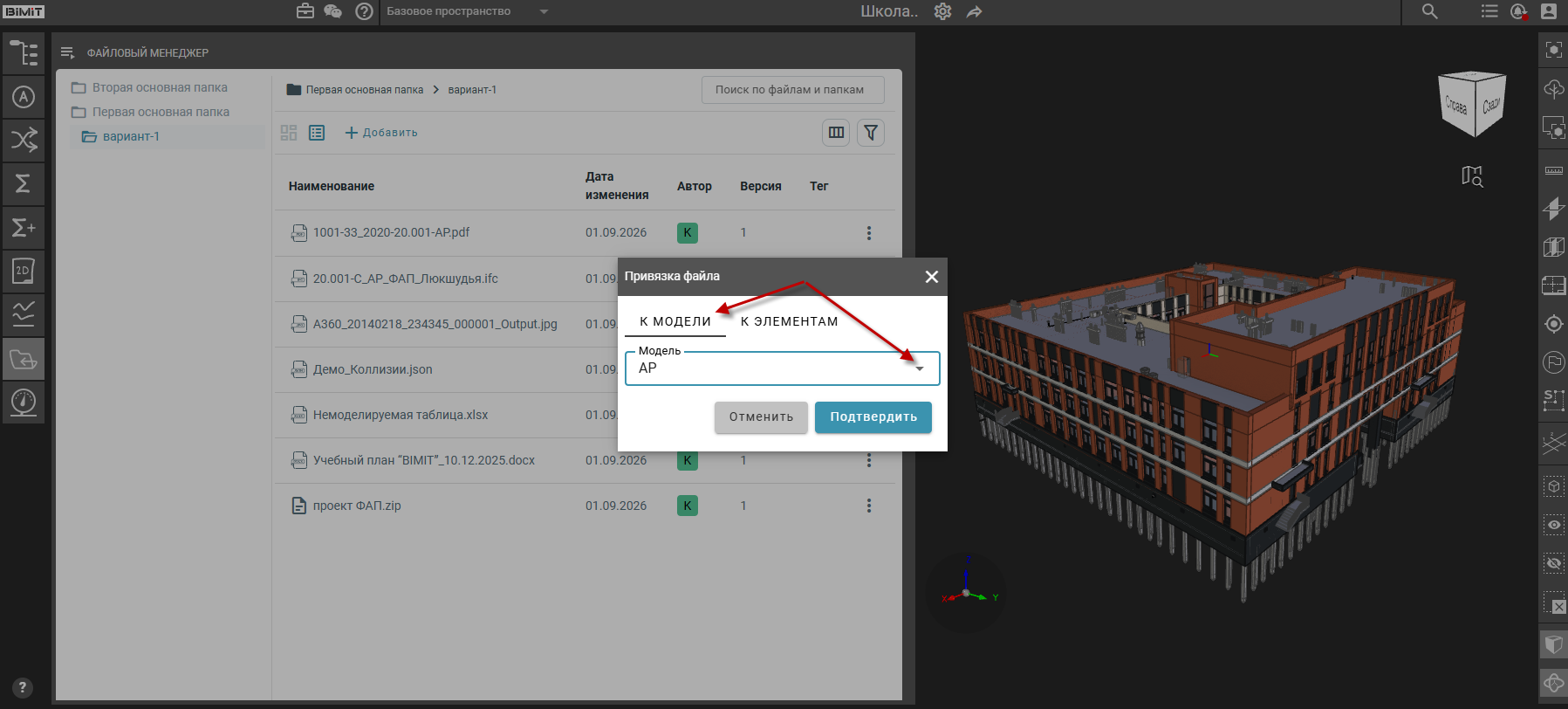Select file Демо_Коллизии.json
Screen dimensions: 1568x709
pyautogui.click(x=373, y=369)
